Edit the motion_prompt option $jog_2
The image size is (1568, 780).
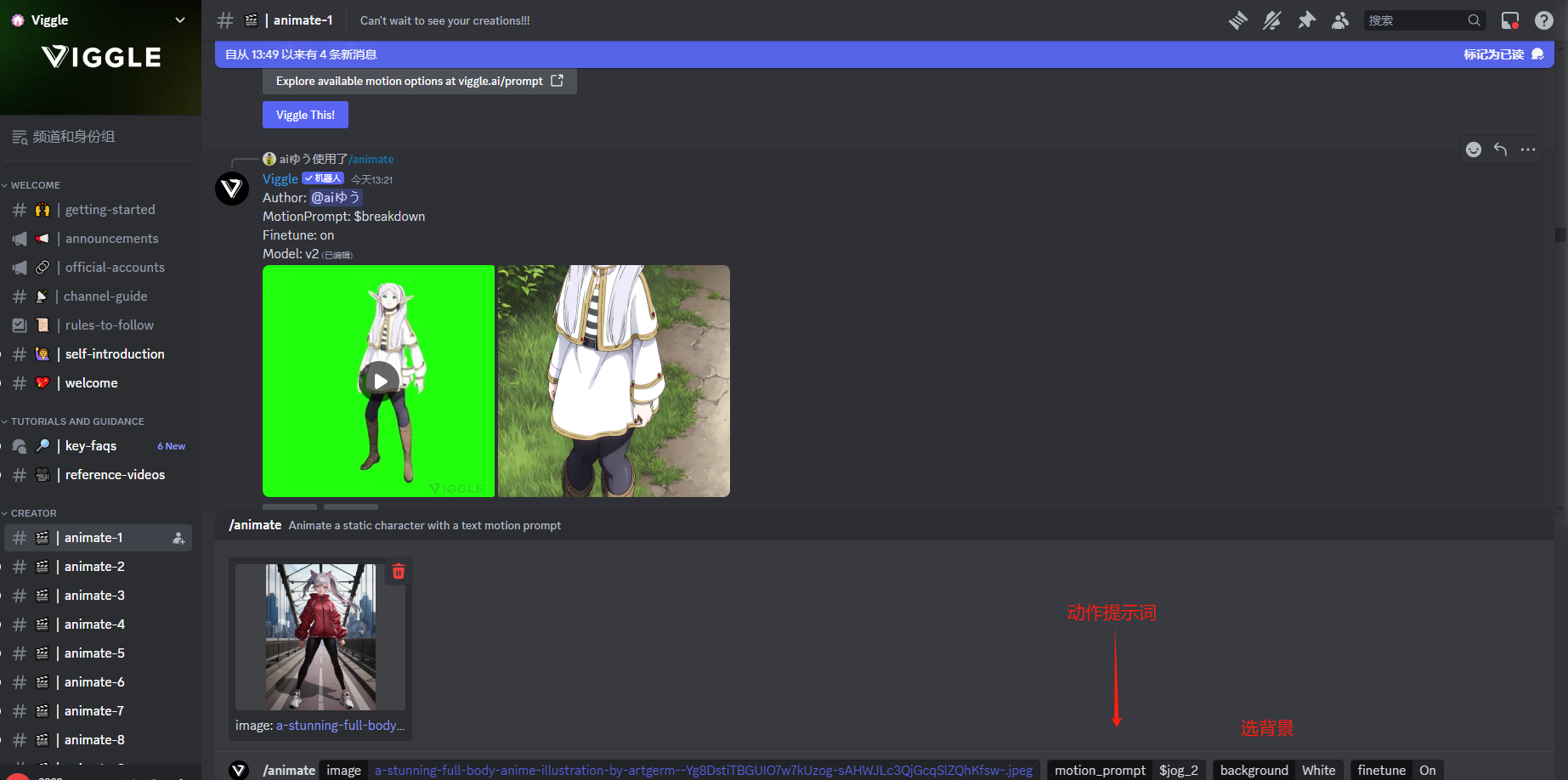pyautogui.click(x=1179, y=770)
